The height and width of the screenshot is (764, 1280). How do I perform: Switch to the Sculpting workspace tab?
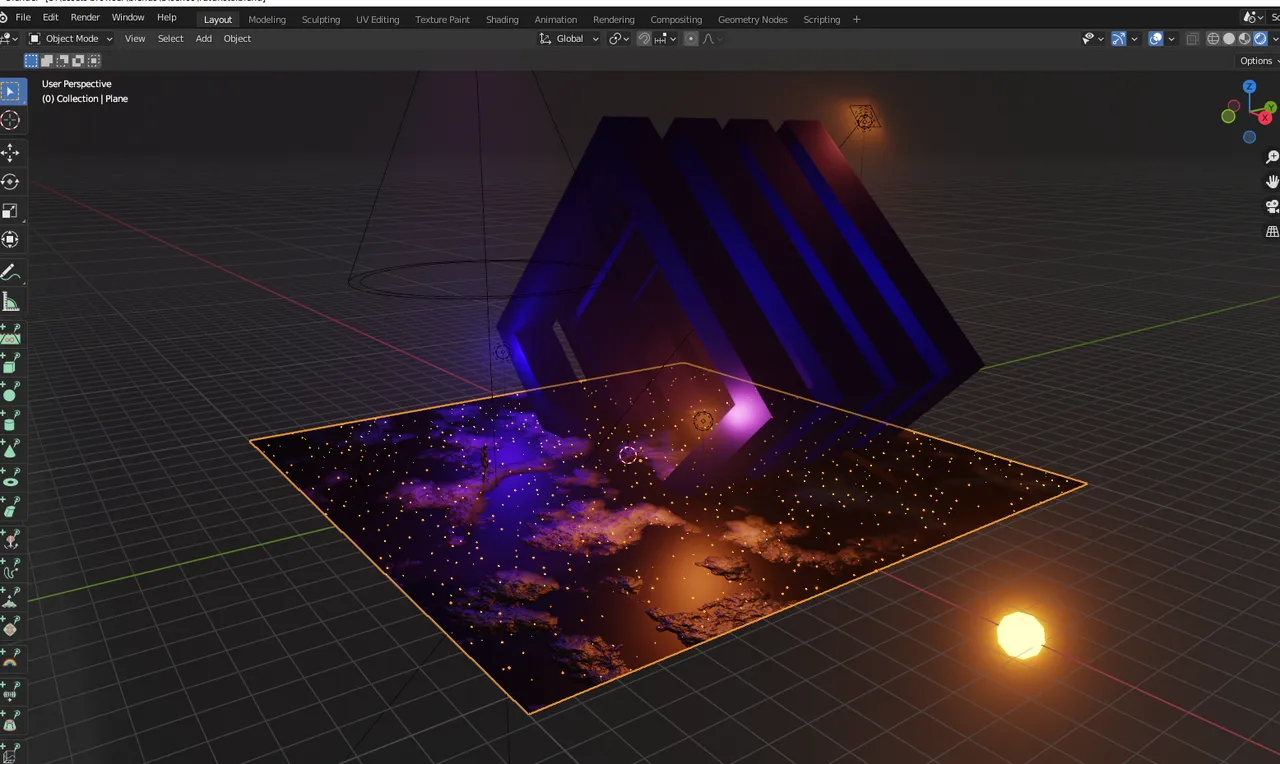pyautogui.click(x=321, y=19)
